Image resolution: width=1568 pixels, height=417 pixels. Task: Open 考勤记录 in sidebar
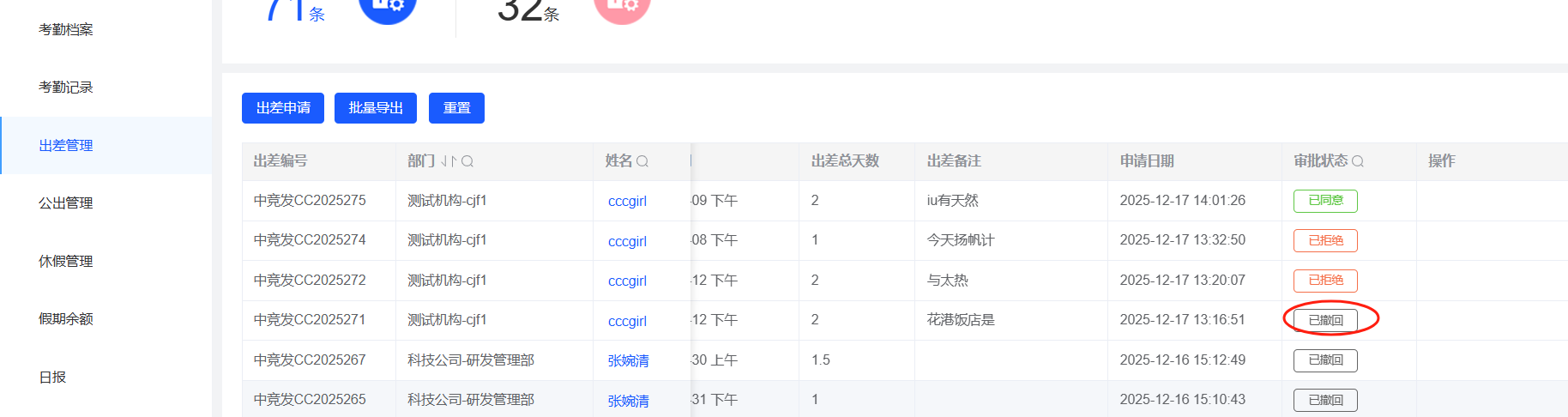click(x=66, y=87)
